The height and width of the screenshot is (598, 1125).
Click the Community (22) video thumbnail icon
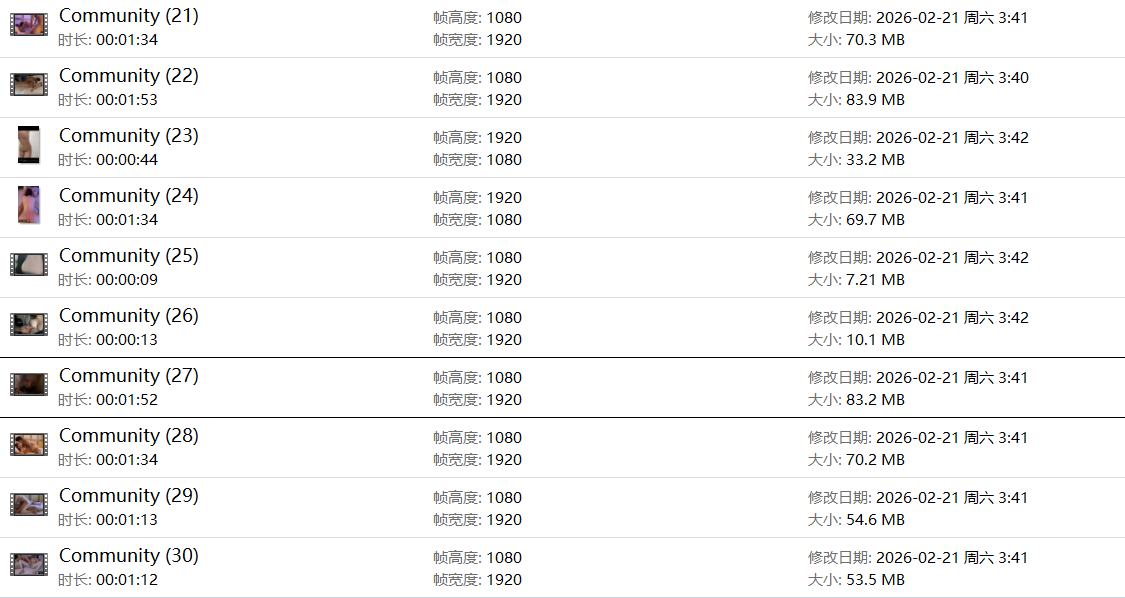[28, 85]
